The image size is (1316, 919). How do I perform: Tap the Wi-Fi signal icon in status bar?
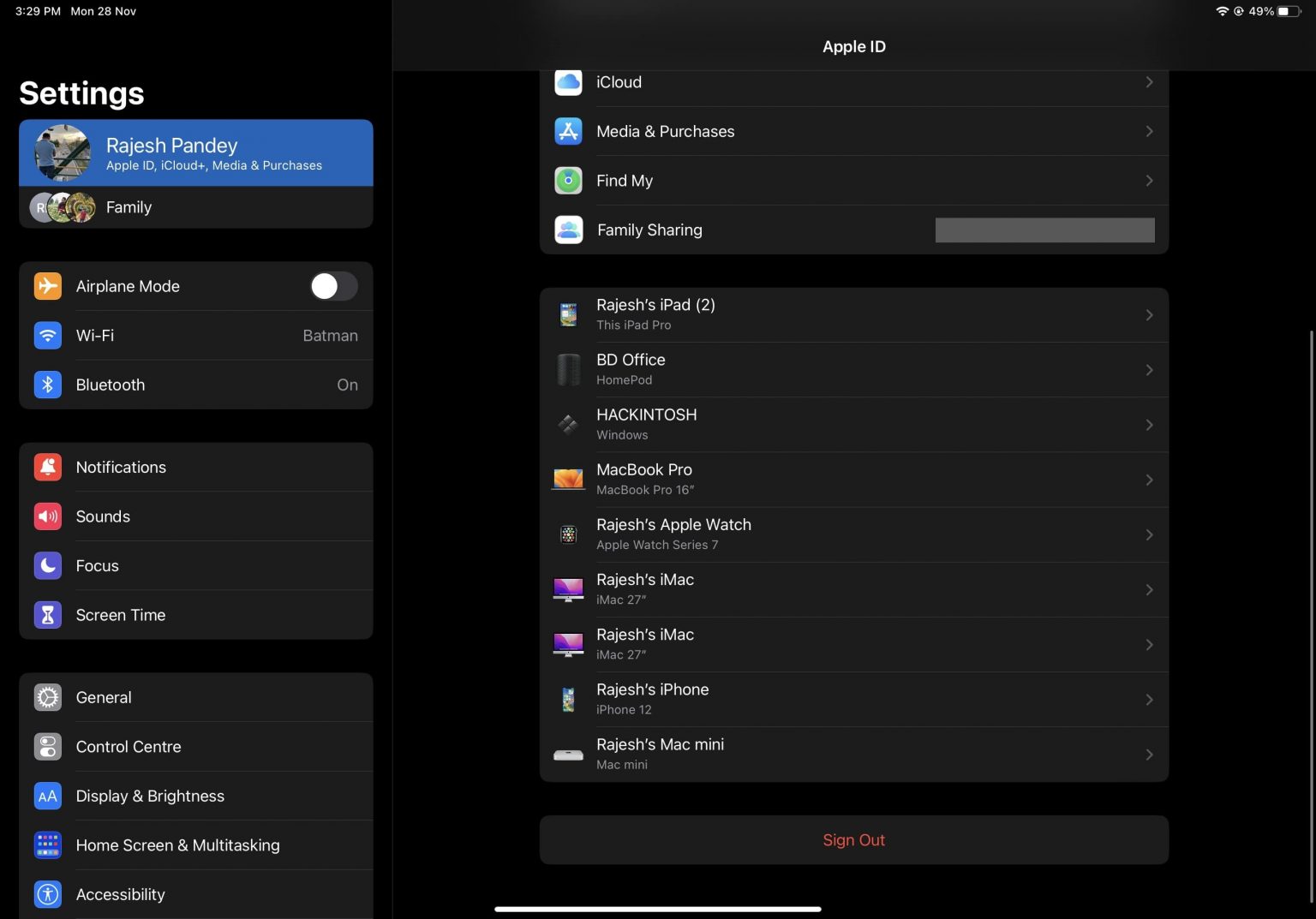click(1223, 11)
